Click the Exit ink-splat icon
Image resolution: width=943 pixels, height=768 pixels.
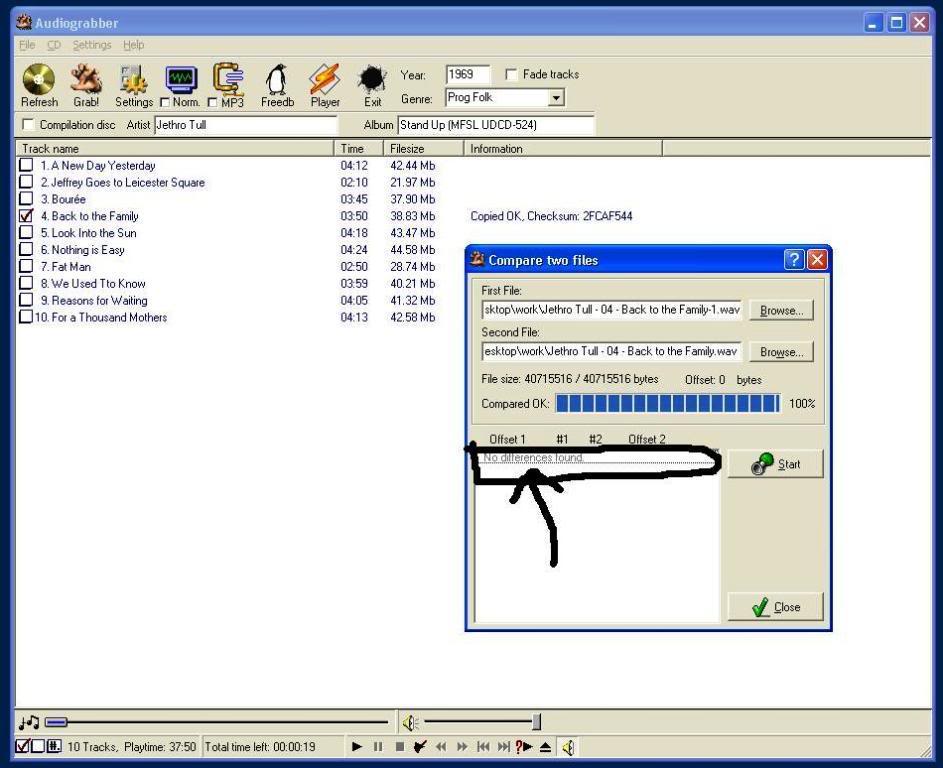click(x=372, y=79)
